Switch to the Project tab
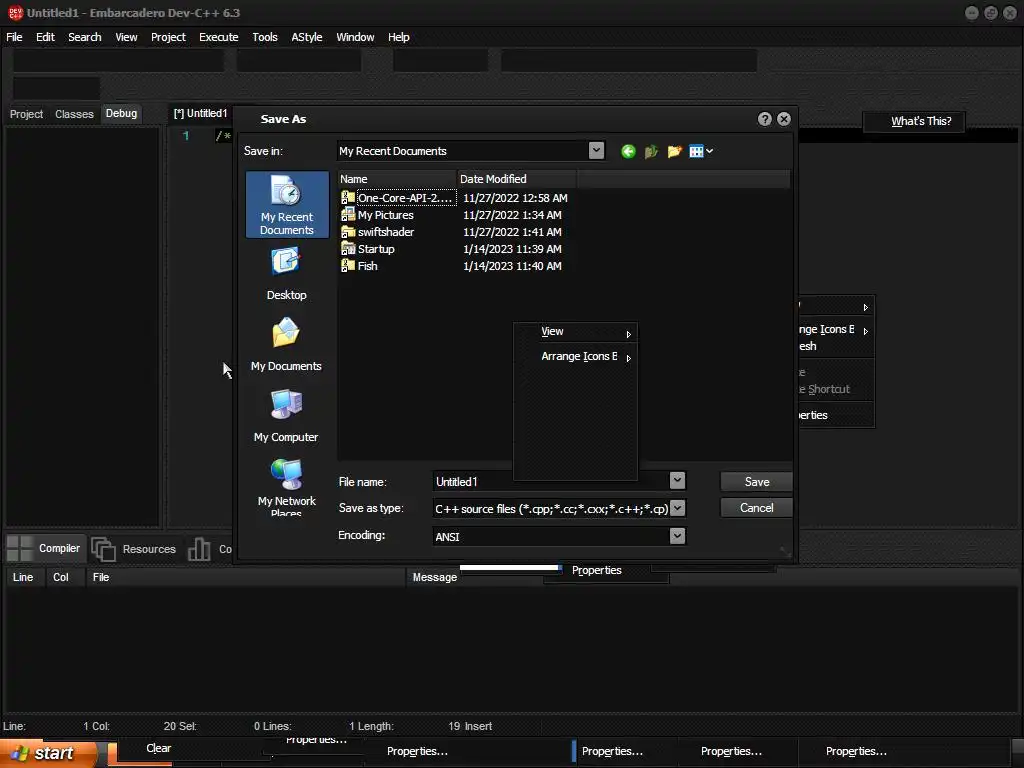 [26, 114]
